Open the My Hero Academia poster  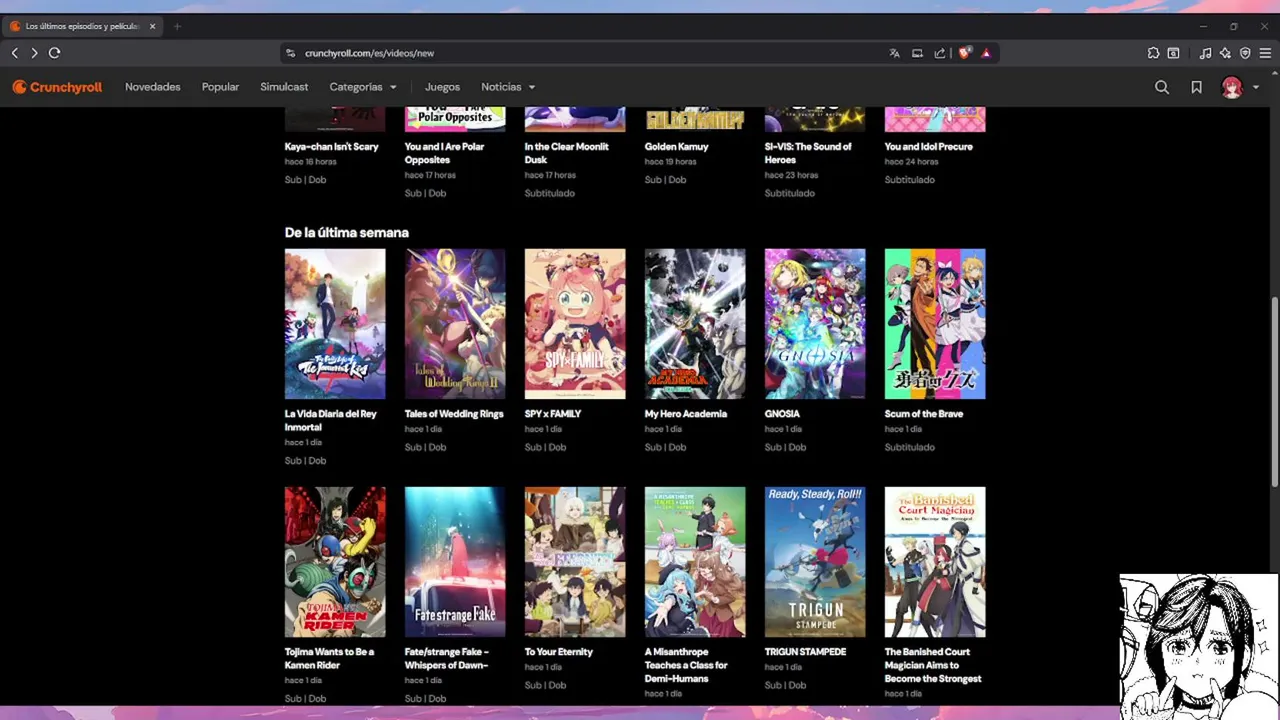tap(695, 324)
